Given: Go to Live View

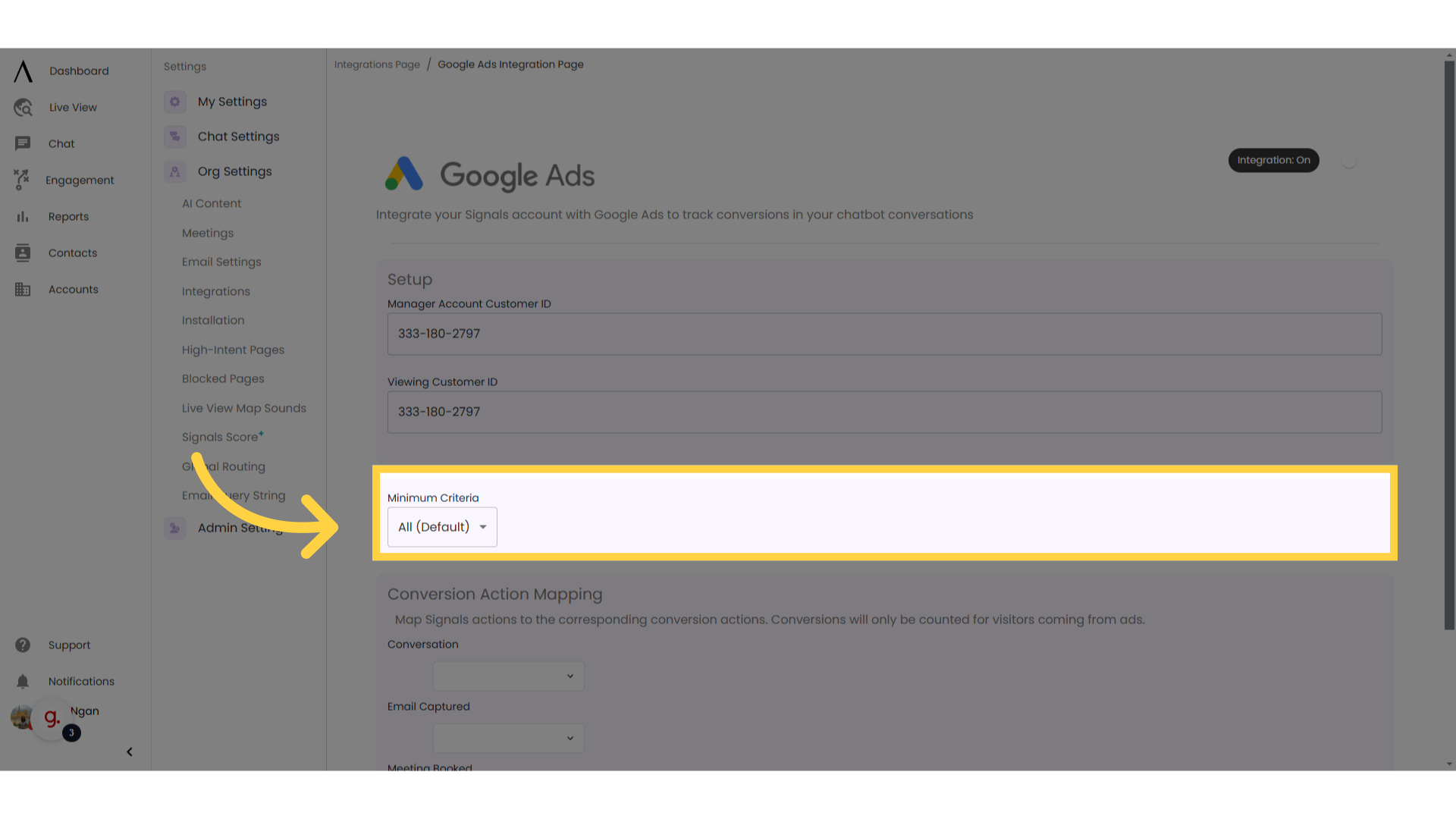Looking at the screenshot, I should [x=73, y=108].
